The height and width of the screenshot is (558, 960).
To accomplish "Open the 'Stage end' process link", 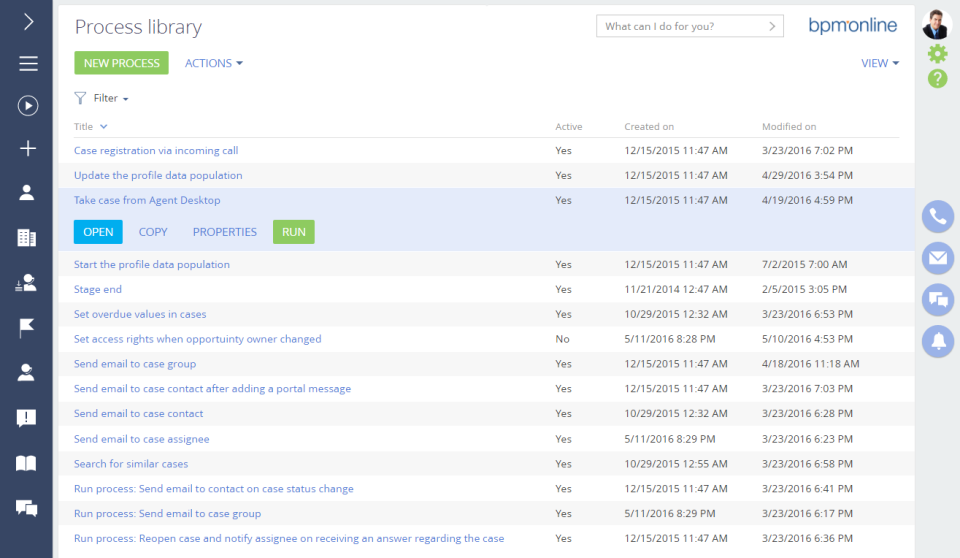I will (x=98, y=289).
